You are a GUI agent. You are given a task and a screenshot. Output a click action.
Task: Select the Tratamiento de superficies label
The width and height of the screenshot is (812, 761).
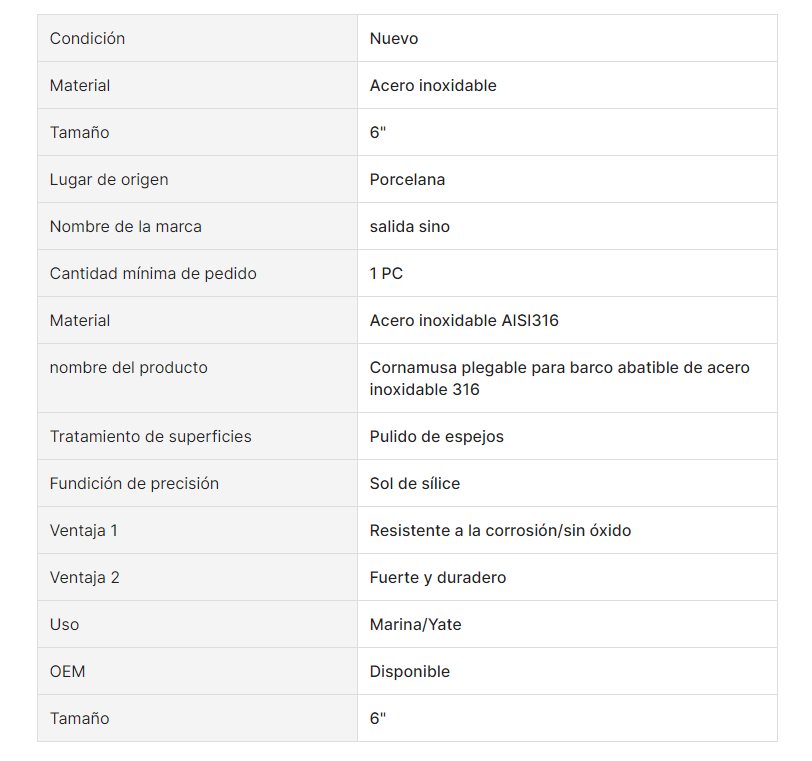[151, 436]
